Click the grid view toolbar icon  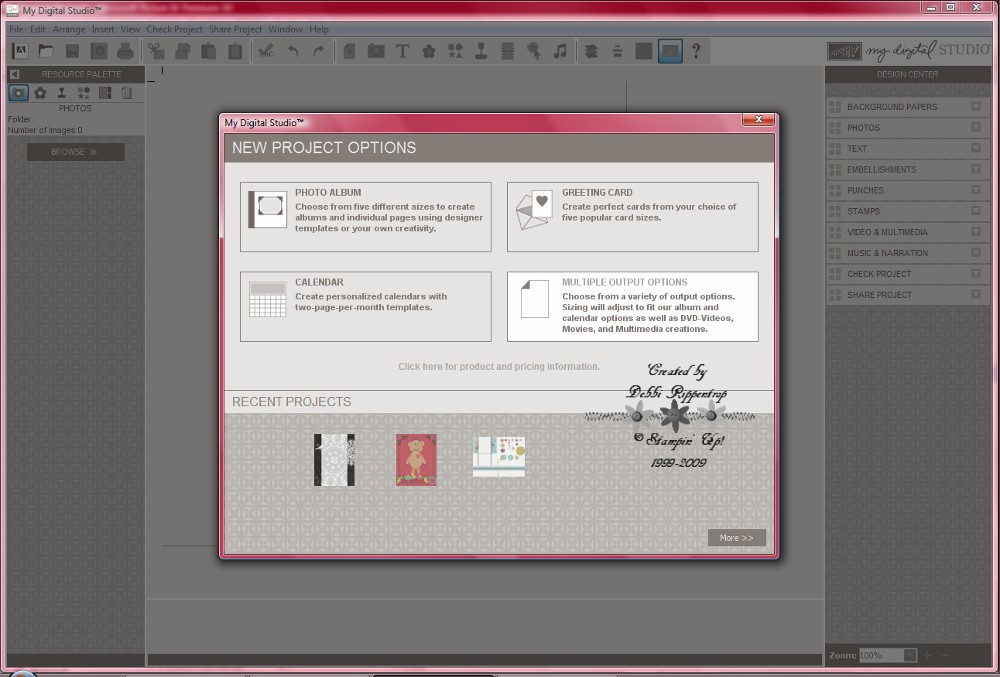pos(643,51)
